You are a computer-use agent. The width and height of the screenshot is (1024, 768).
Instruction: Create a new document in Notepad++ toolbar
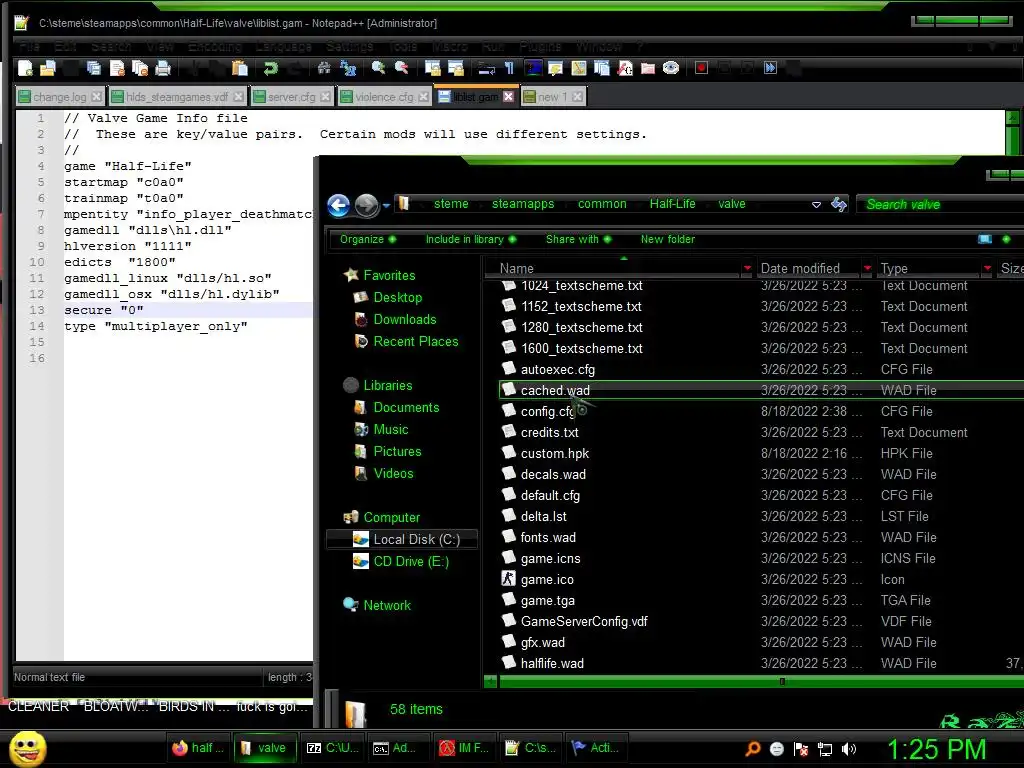coord(25,68)
